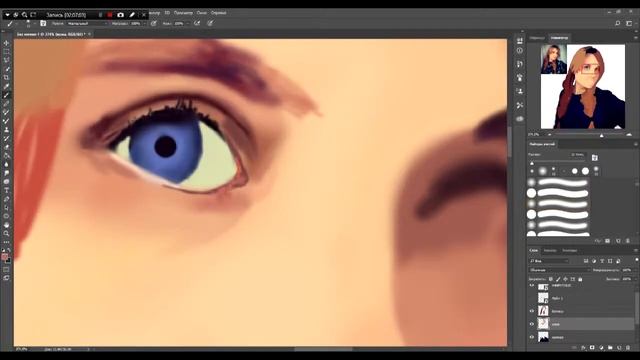Viewport: 640px width, 360px height.
Task: Open the Просмотр menu
Action: (x=183, y=13)
